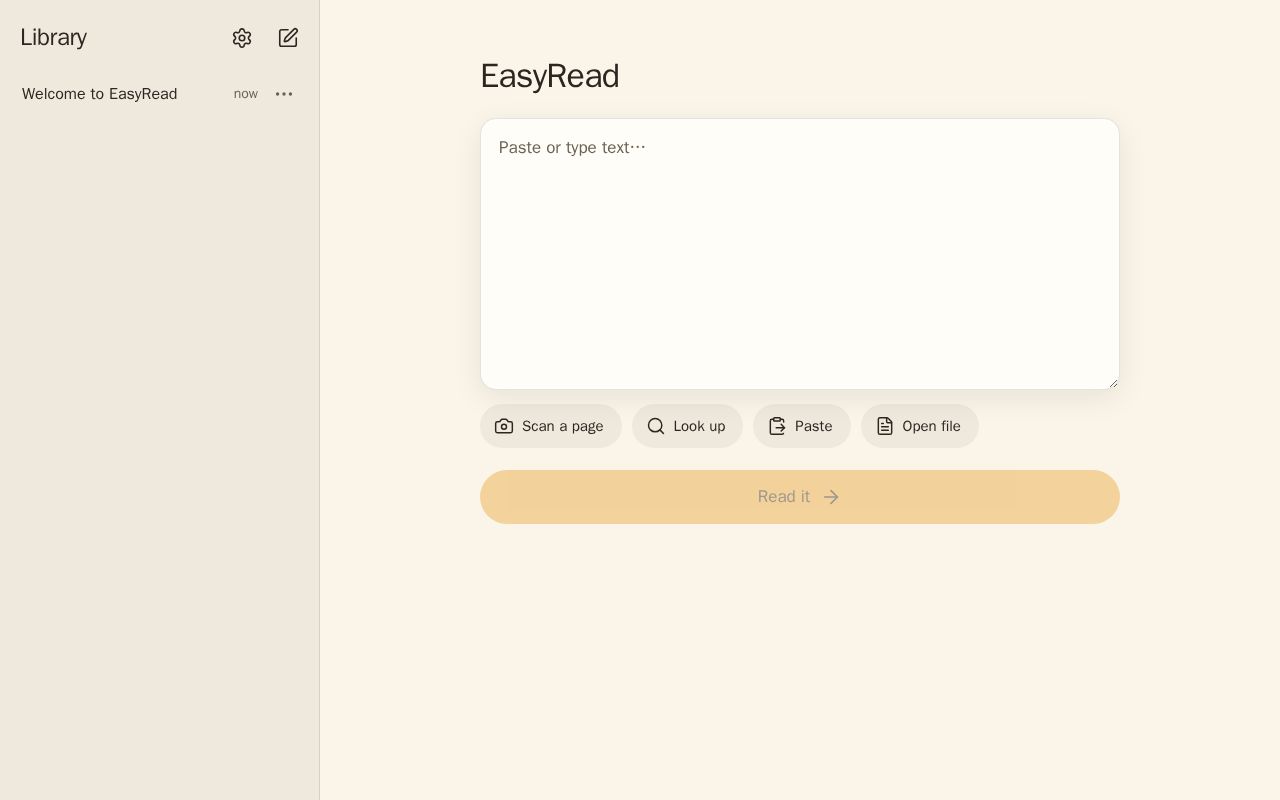Click the 'now' timestamp on the Welcome entry
This screenshot has height=800, width=1280.
(246, 94)
